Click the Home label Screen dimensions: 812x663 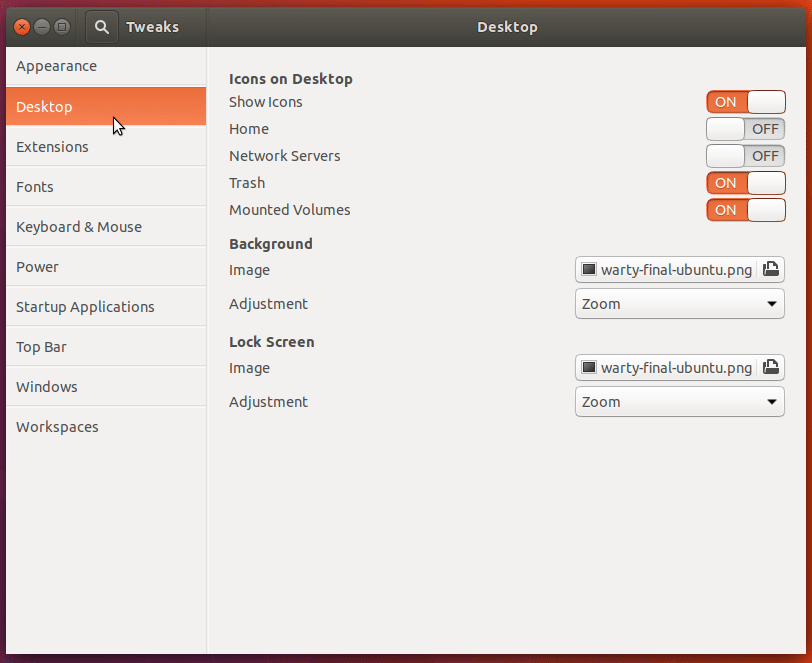pos(249,129)
